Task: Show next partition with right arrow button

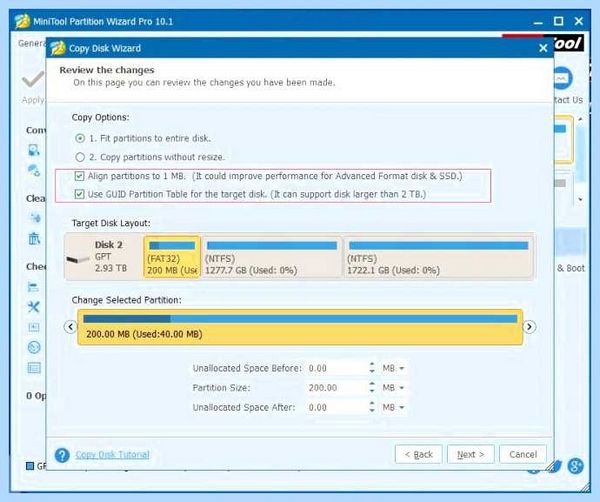Action: (x=529, y=327)
